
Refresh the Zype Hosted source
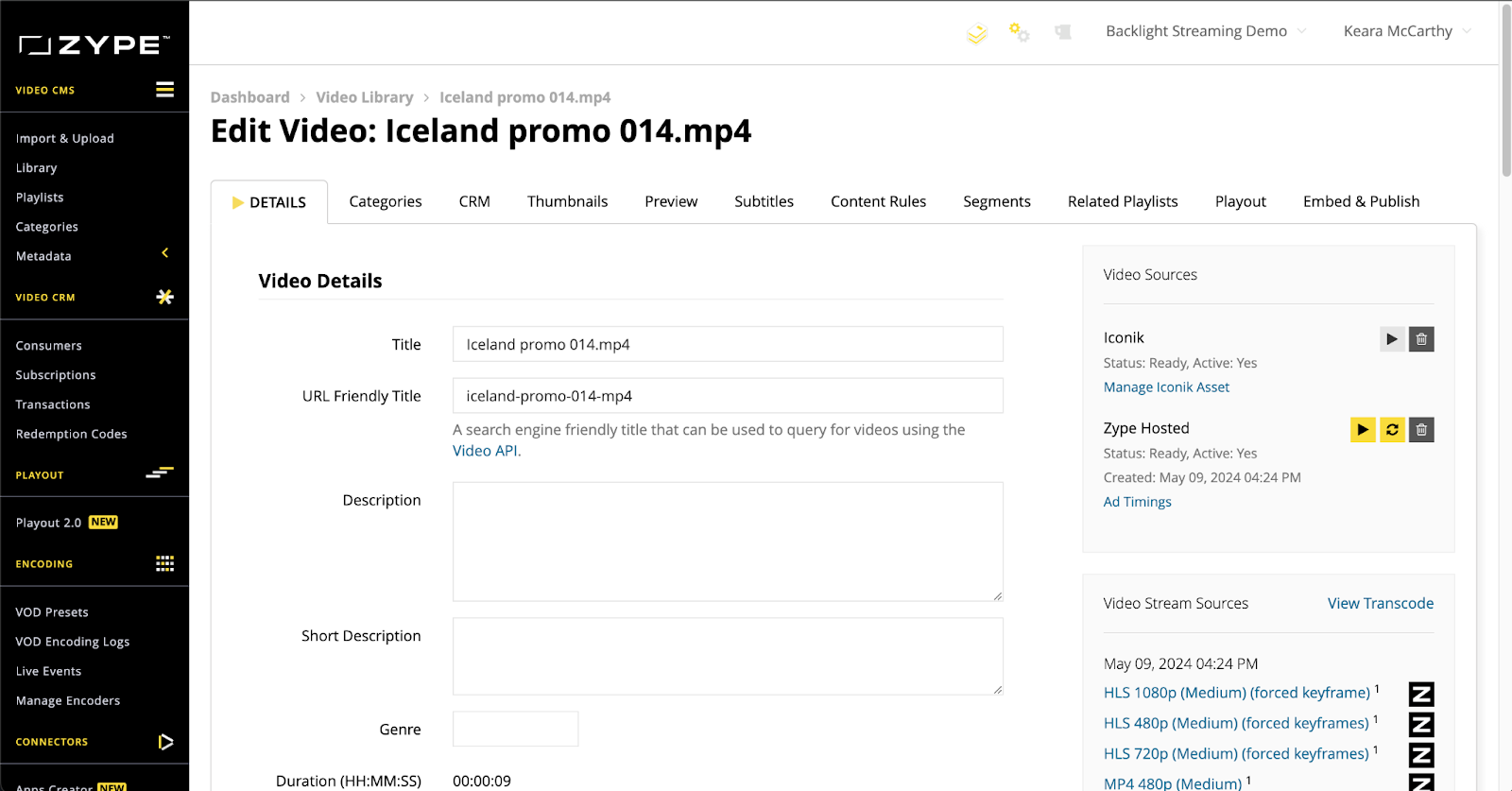[1392, 430]
